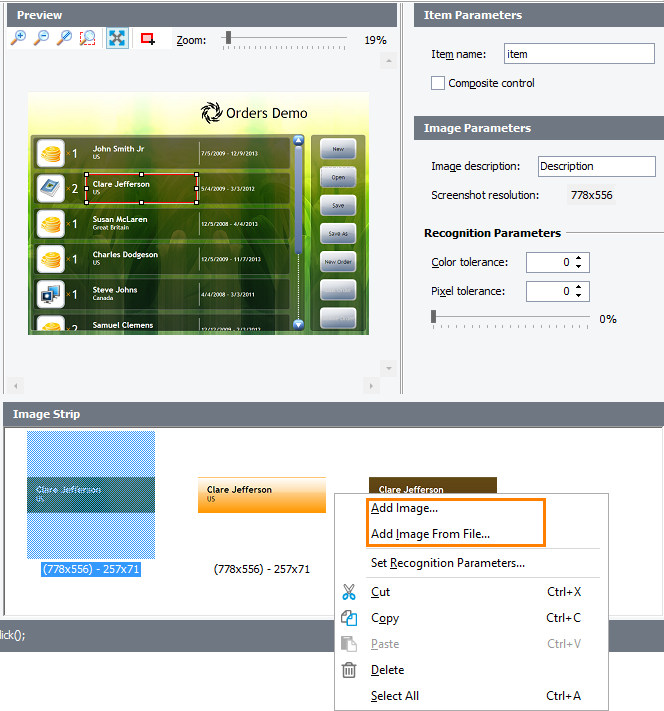Click the Orders Demo swirl logo
The height and width of the screenshot is (711, 664).
point(211,112)
